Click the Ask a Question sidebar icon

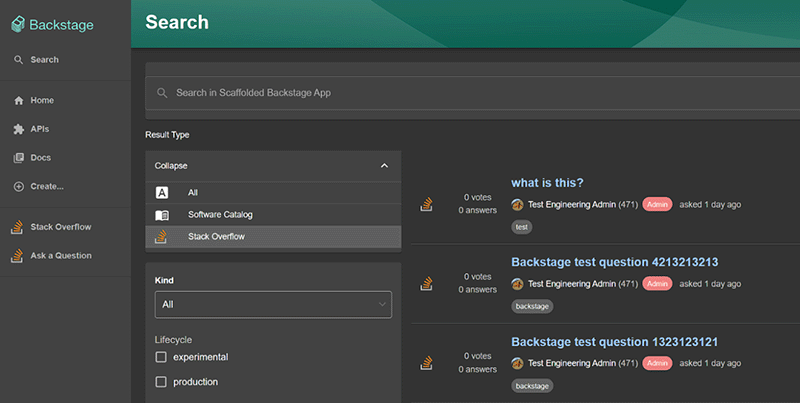click(17, 256)
